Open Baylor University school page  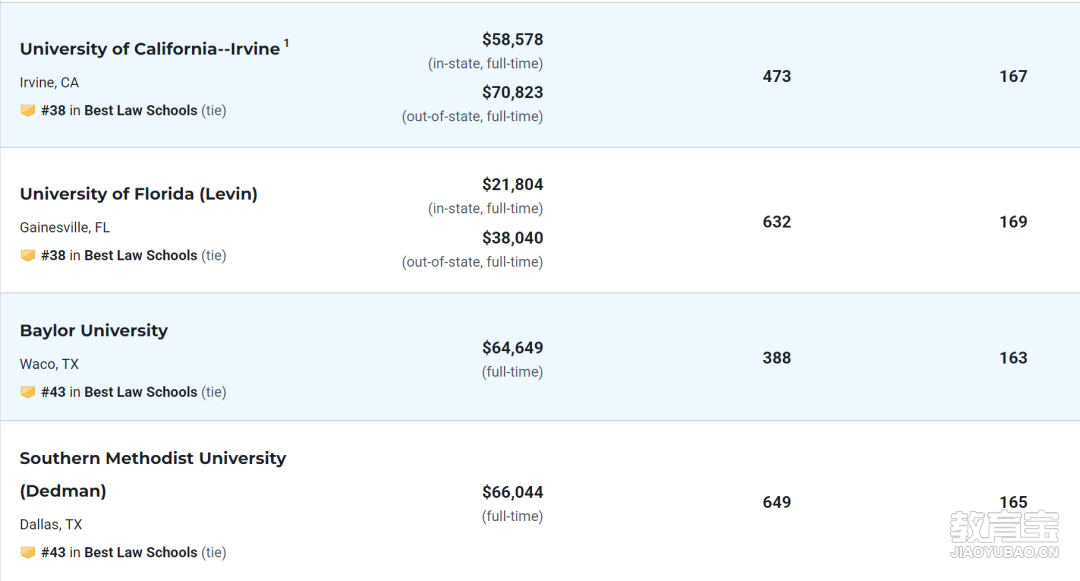pyautogui.click(x=94, y=330)
